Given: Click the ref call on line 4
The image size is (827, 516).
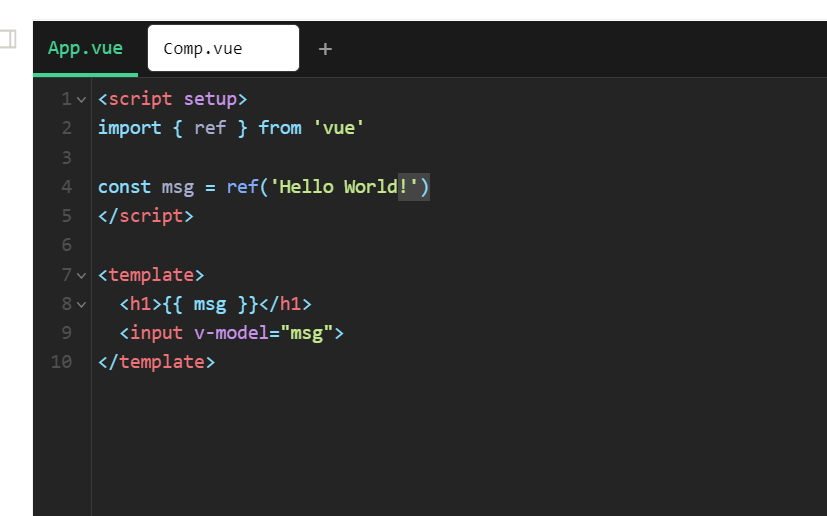Looking at the screenshot, I should click(x=242, y=187).
